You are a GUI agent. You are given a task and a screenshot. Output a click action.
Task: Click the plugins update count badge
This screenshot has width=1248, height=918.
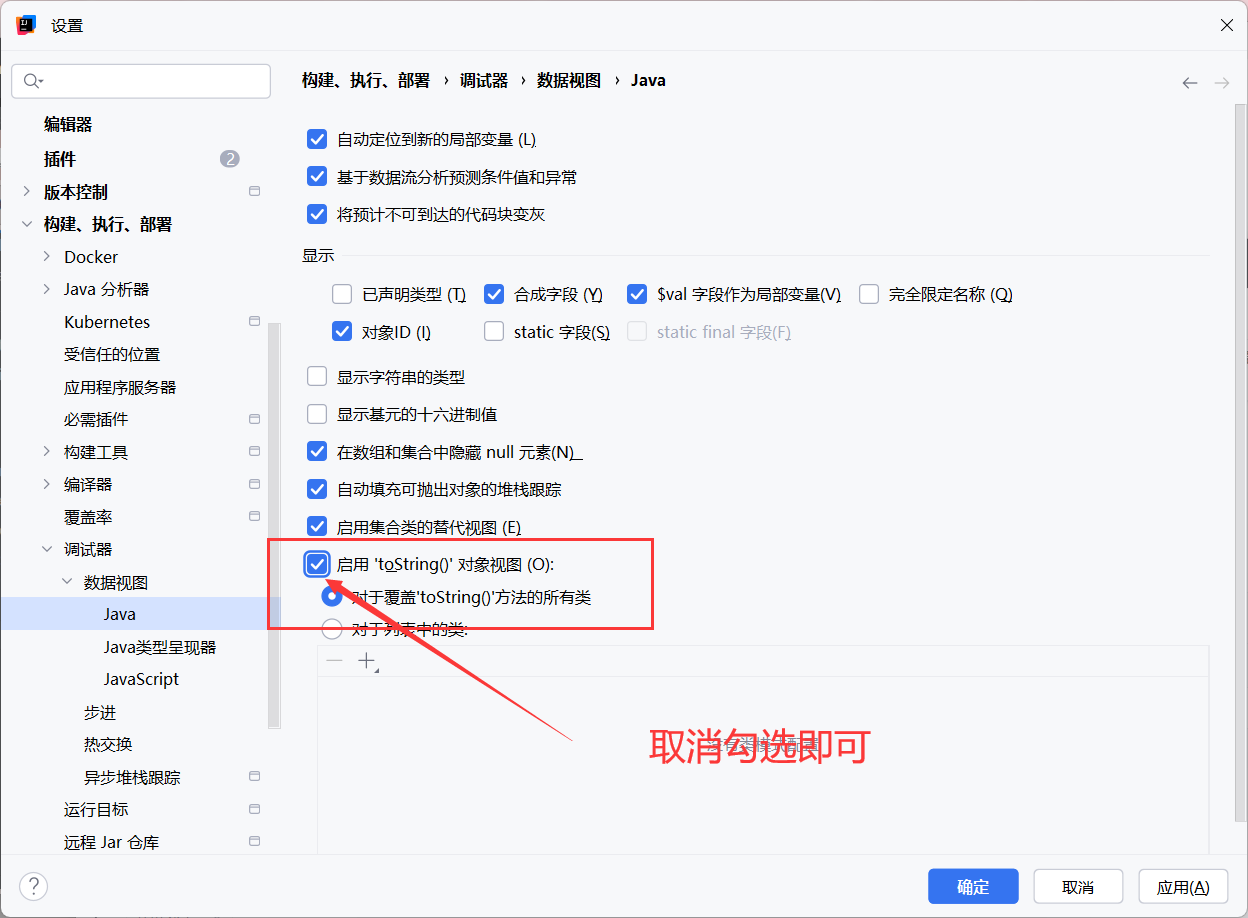click(x=230, y=159)
